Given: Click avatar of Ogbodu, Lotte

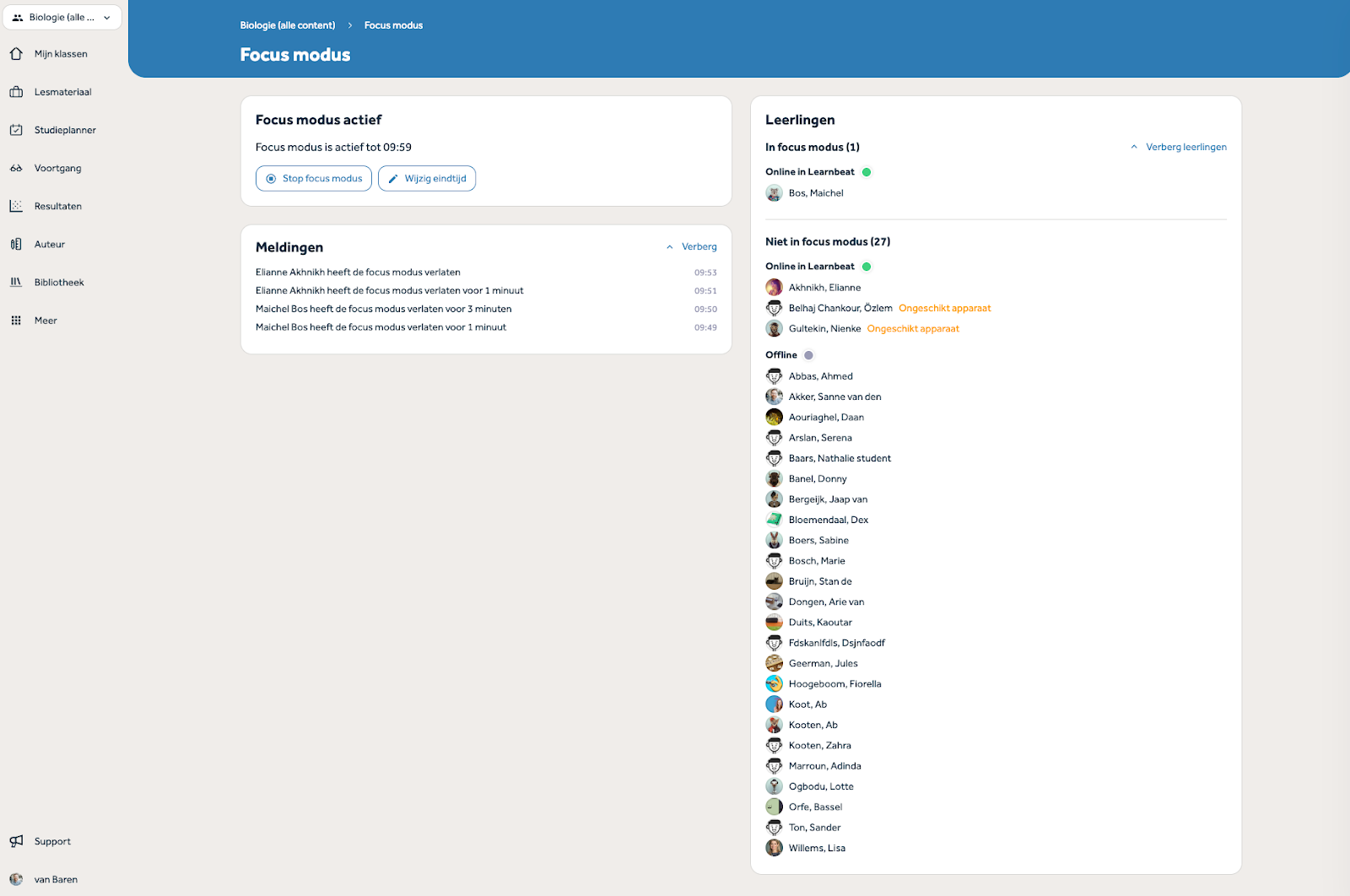Looking at the screenshot, I should [774, 786].
